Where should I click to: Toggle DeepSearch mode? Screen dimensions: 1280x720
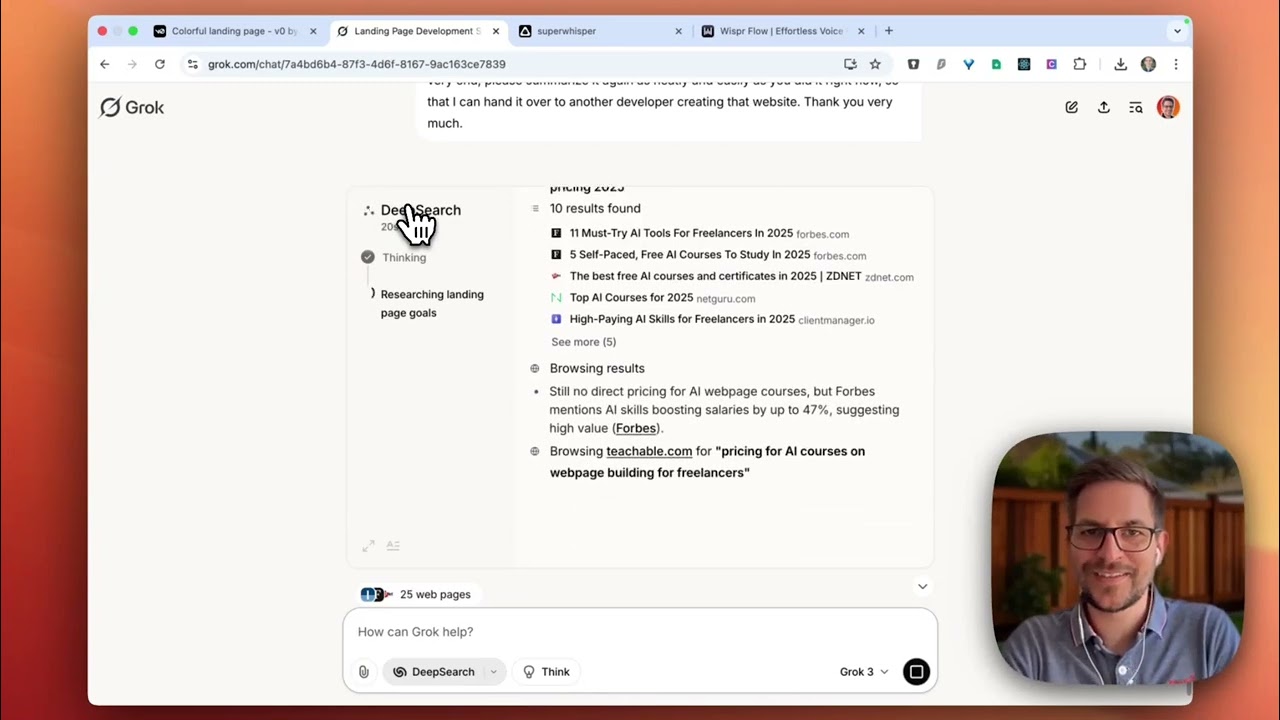click(434, 672)
